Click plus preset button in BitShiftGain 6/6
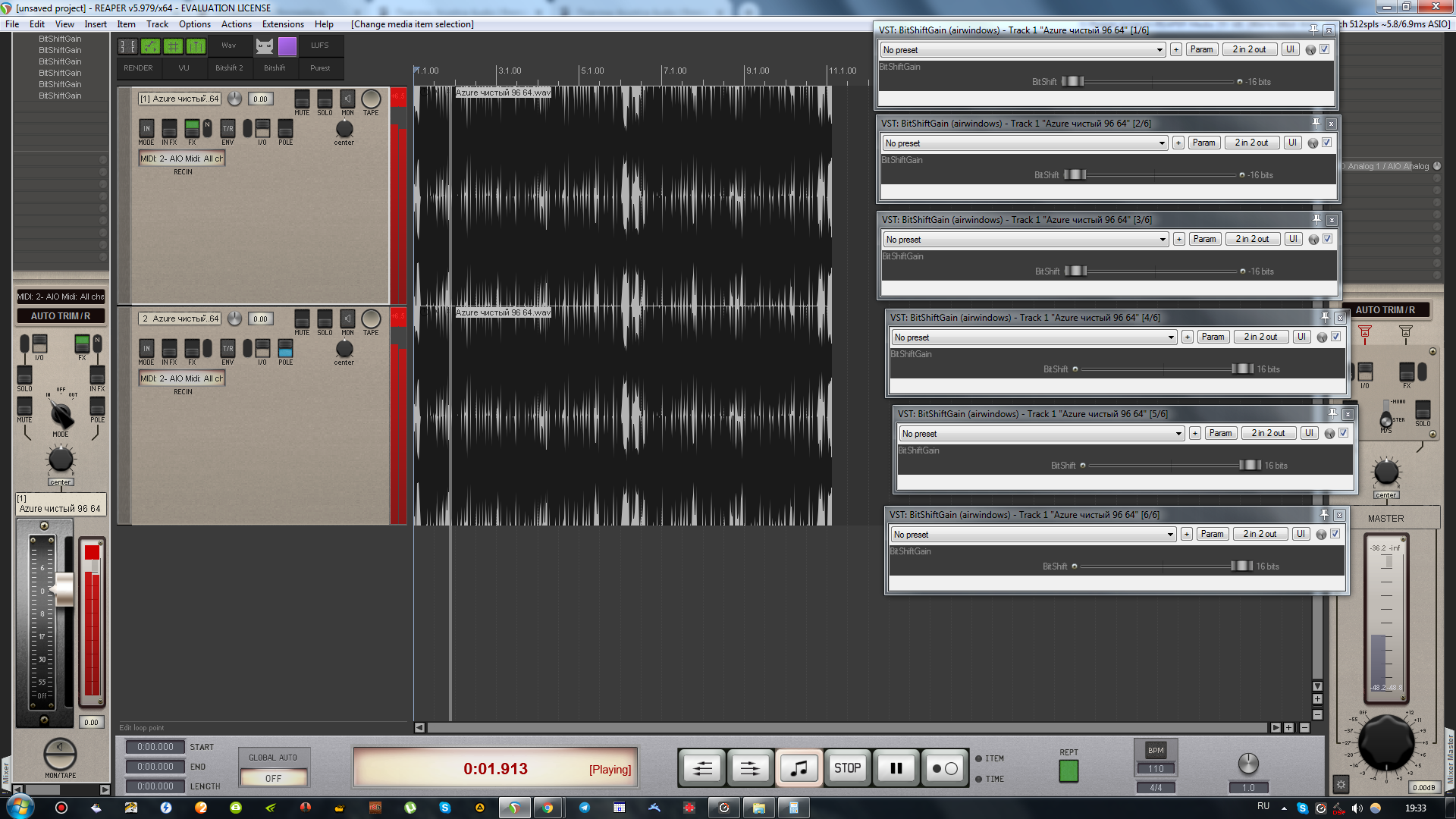Image resolution: width=1456 pixels, height=819 pixels. [x=1187, y=534]
